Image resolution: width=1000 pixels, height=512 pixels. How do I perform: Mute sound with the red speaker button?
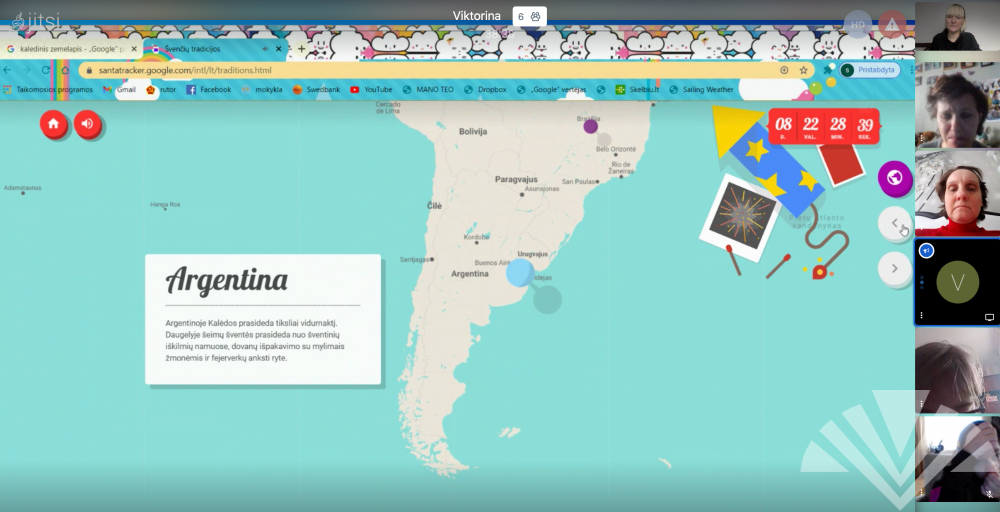click(88, 124)
